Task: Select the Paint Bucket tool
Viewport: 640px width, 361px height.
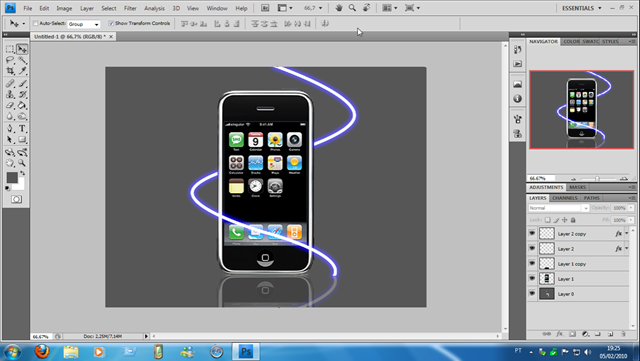Action: 22,105
